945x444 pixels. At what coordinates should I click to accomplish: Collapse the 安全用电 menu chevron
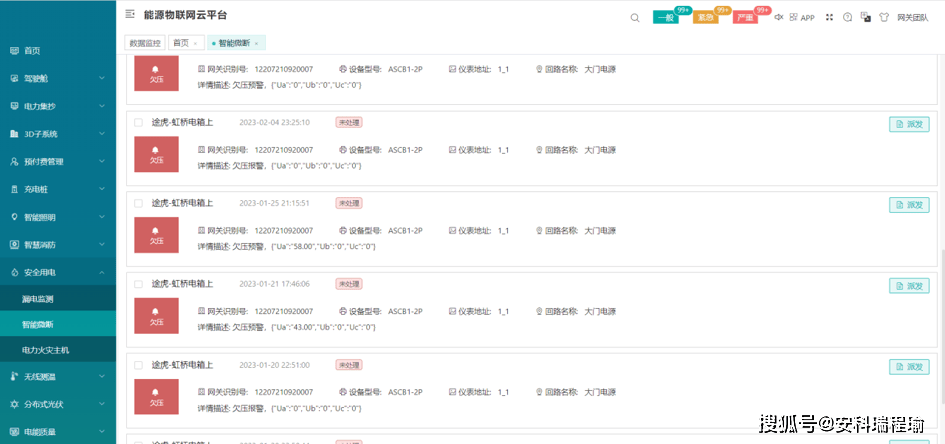pyautogui.click(x=102, y=272)
